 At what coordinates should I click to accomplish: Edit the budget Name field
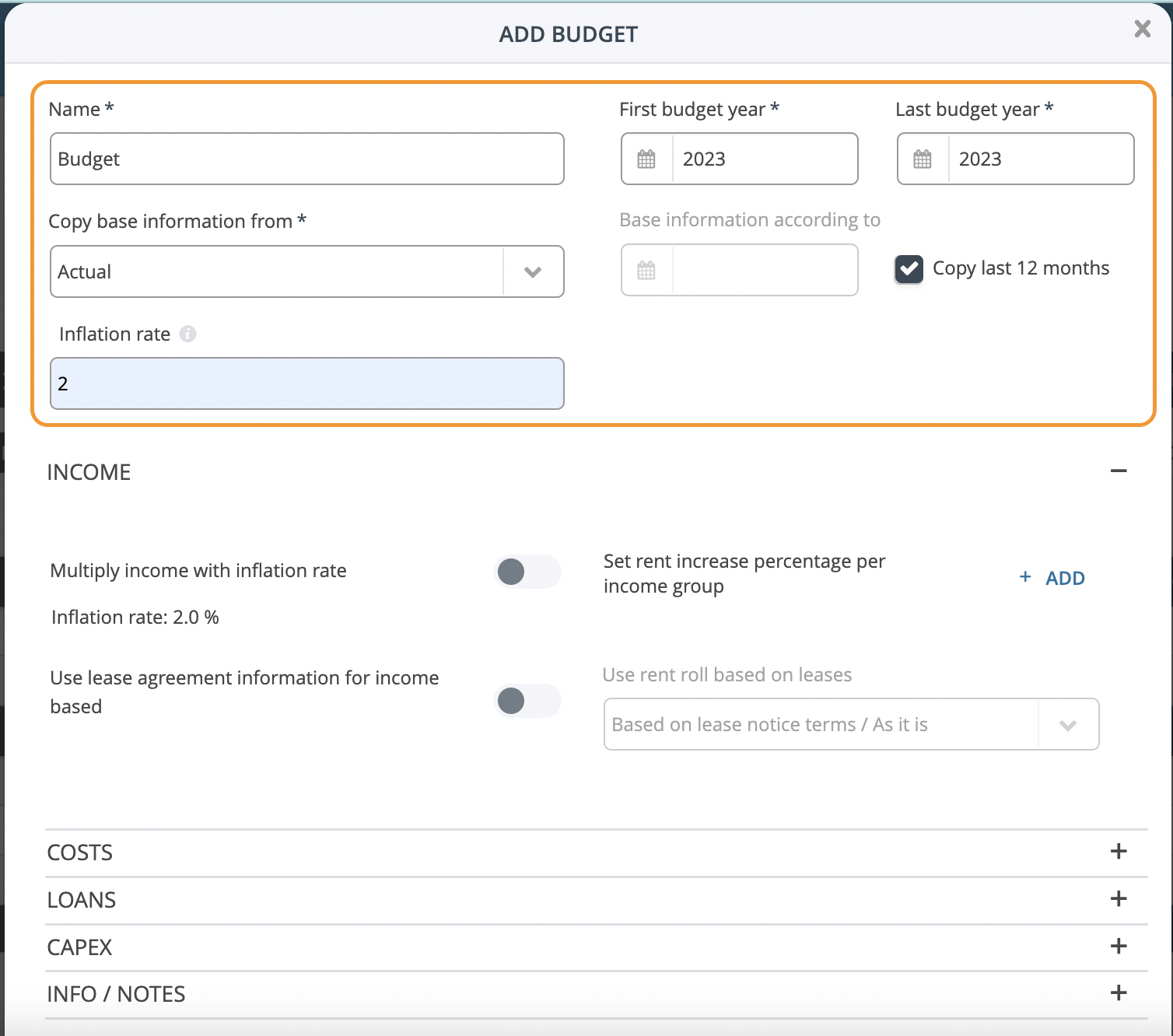coord(307,159)
